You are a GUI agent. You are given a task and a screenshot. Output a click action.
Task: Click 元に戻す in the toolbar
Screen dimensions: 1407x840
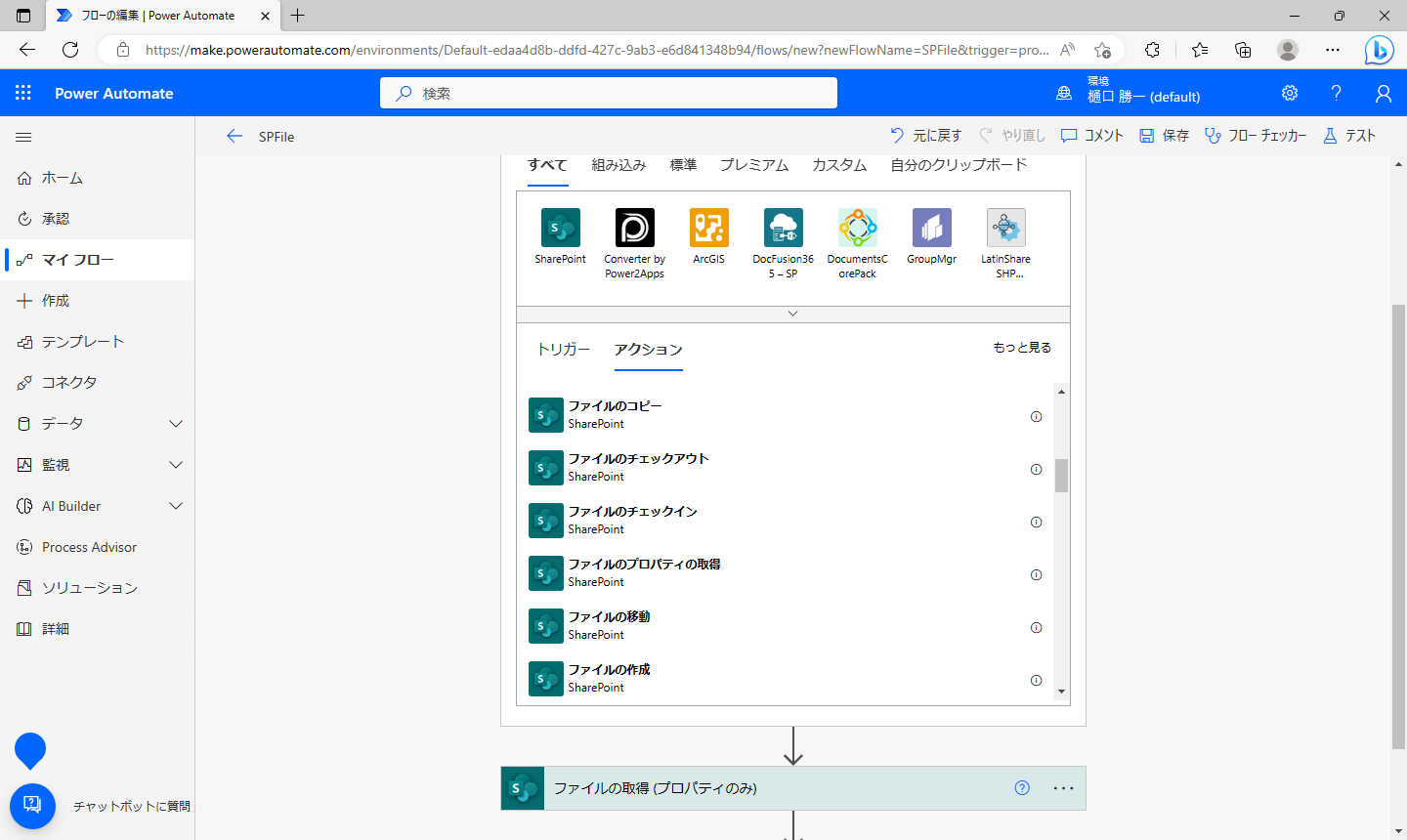[925, 136]
